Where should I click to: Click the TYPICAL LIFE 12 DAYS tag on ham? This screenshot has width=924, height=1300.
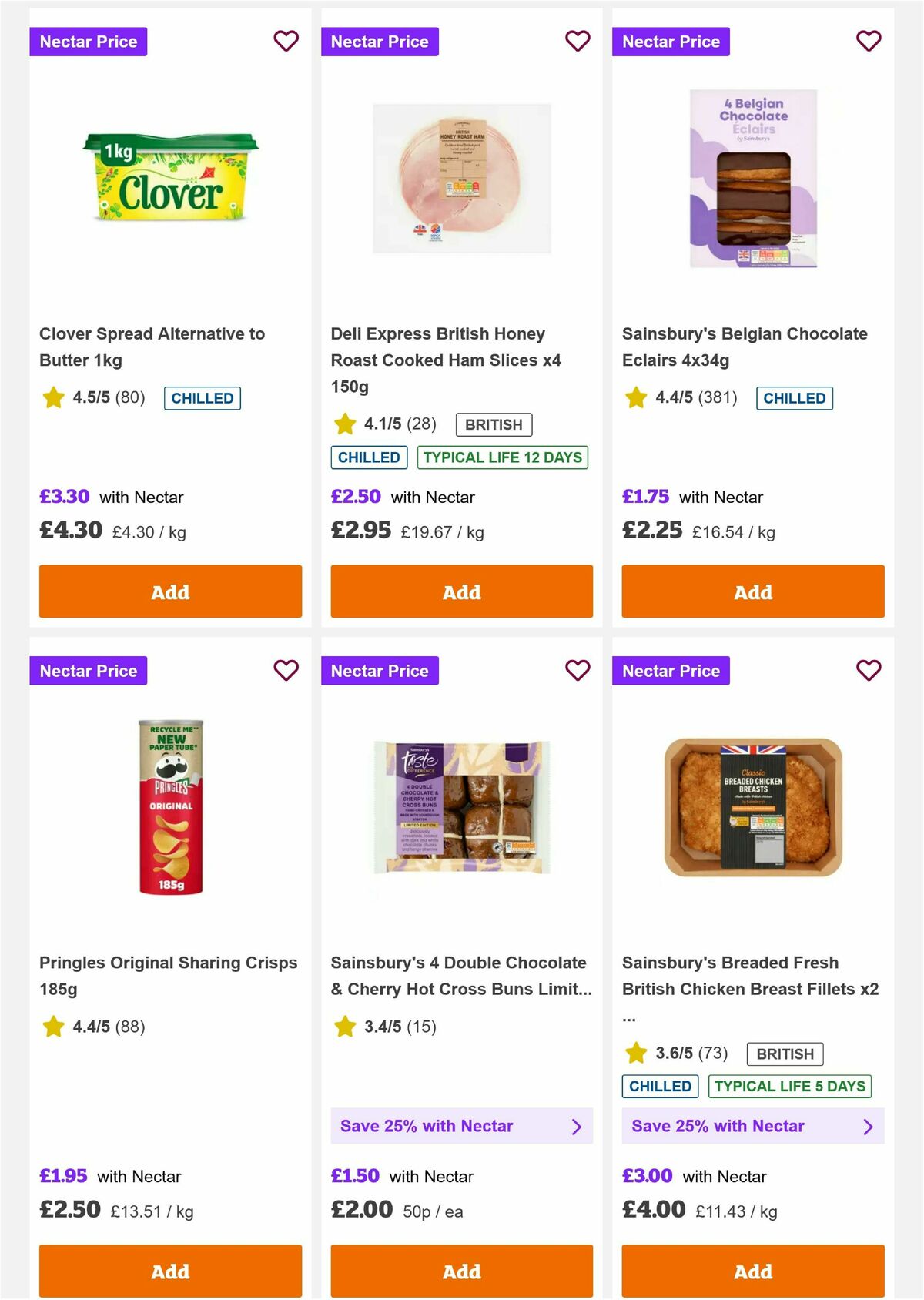[x=503, y=457]
